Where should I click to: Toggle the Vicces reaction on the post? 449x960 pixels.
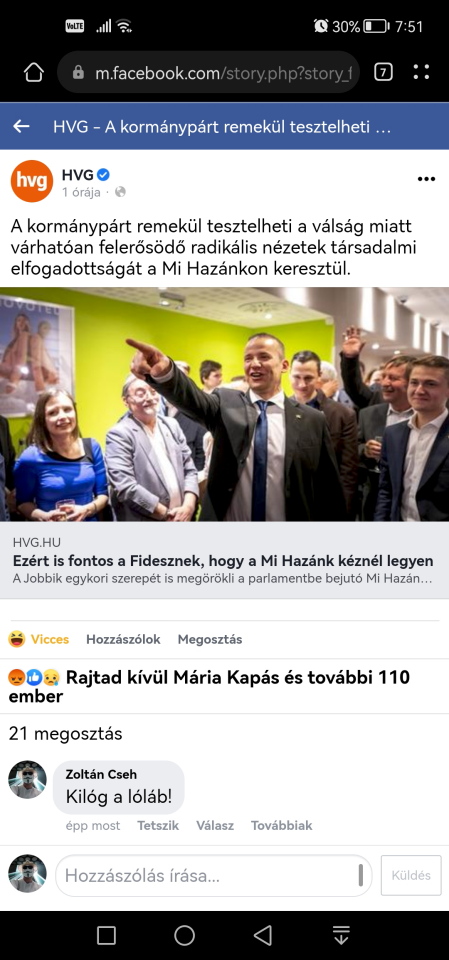[39, 639]
